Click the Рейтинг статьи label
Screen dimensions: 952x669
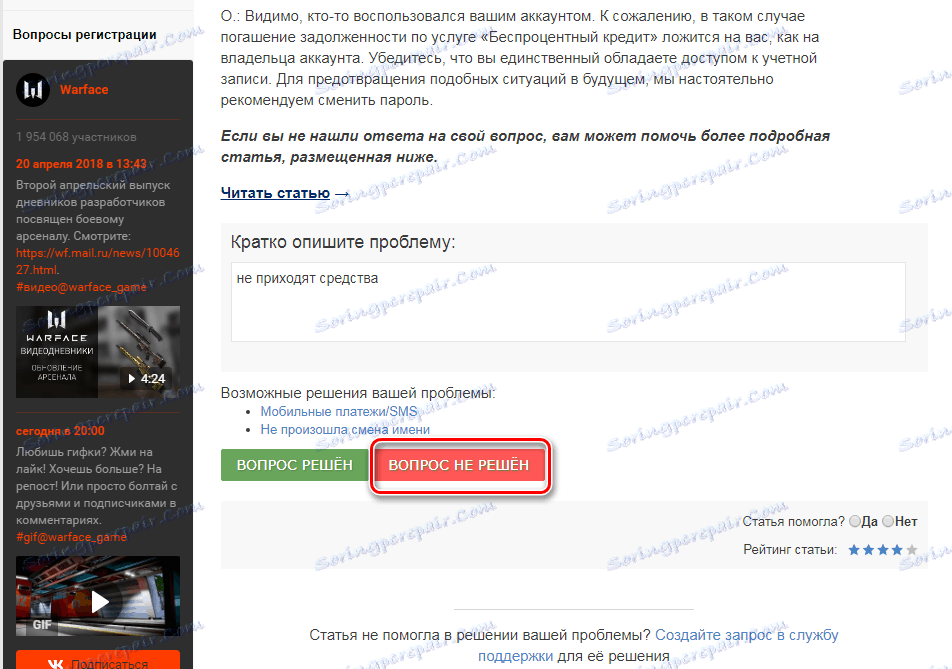coord(790,550)
